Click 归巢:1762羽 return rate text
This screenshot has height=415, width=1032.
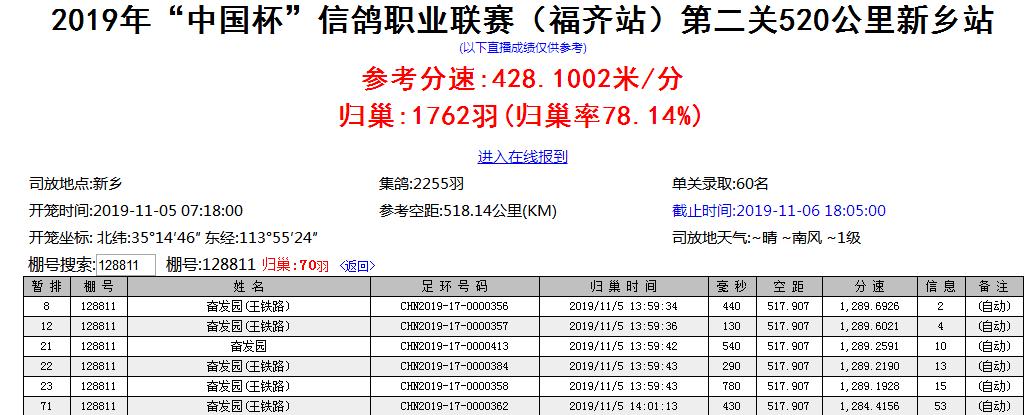point(519,116)
